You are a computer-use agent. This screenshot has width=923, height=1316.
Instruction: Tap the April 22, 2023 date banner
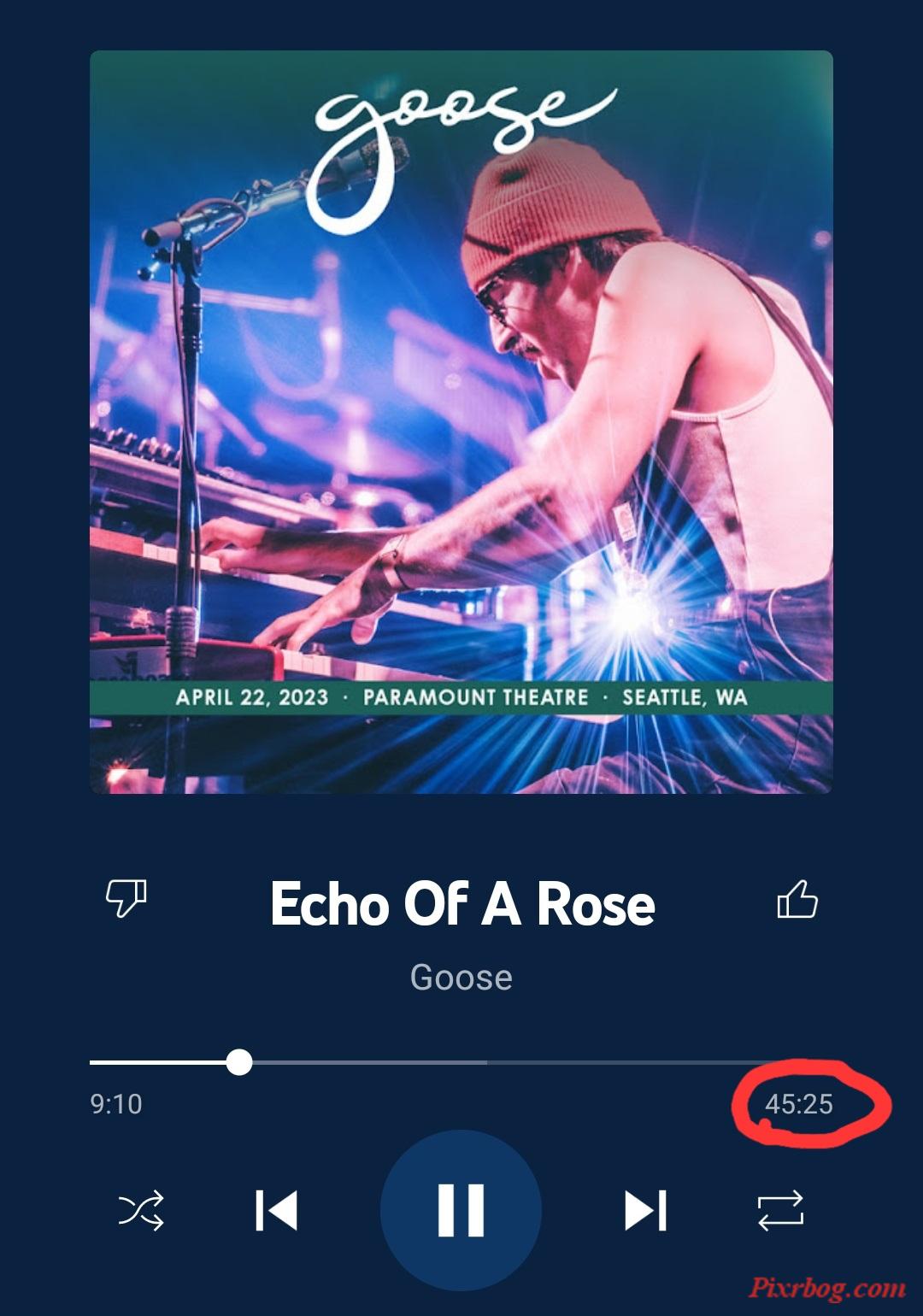252,697
